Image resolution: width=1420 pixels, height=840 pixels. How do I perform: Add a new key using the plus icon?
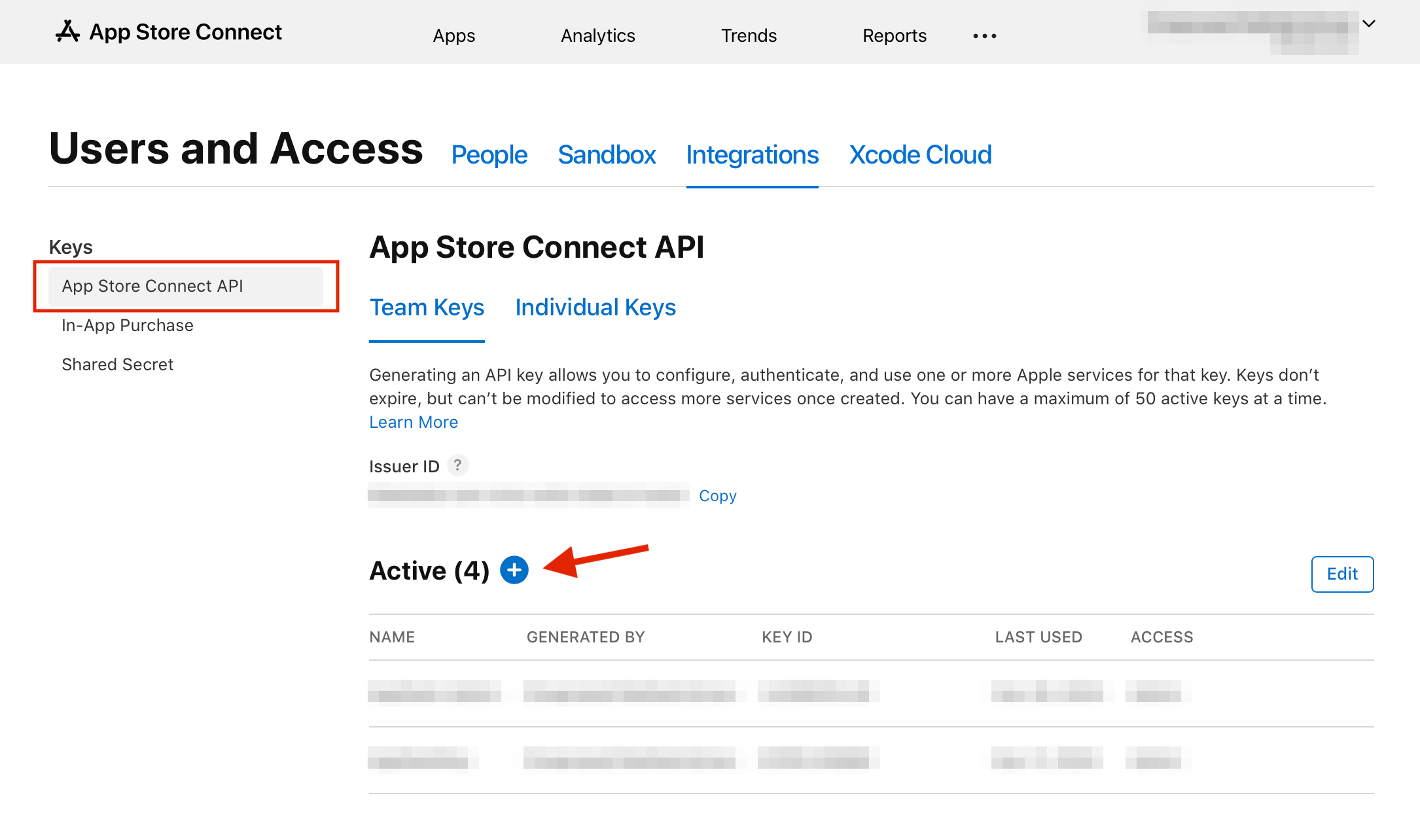point(514,570)
